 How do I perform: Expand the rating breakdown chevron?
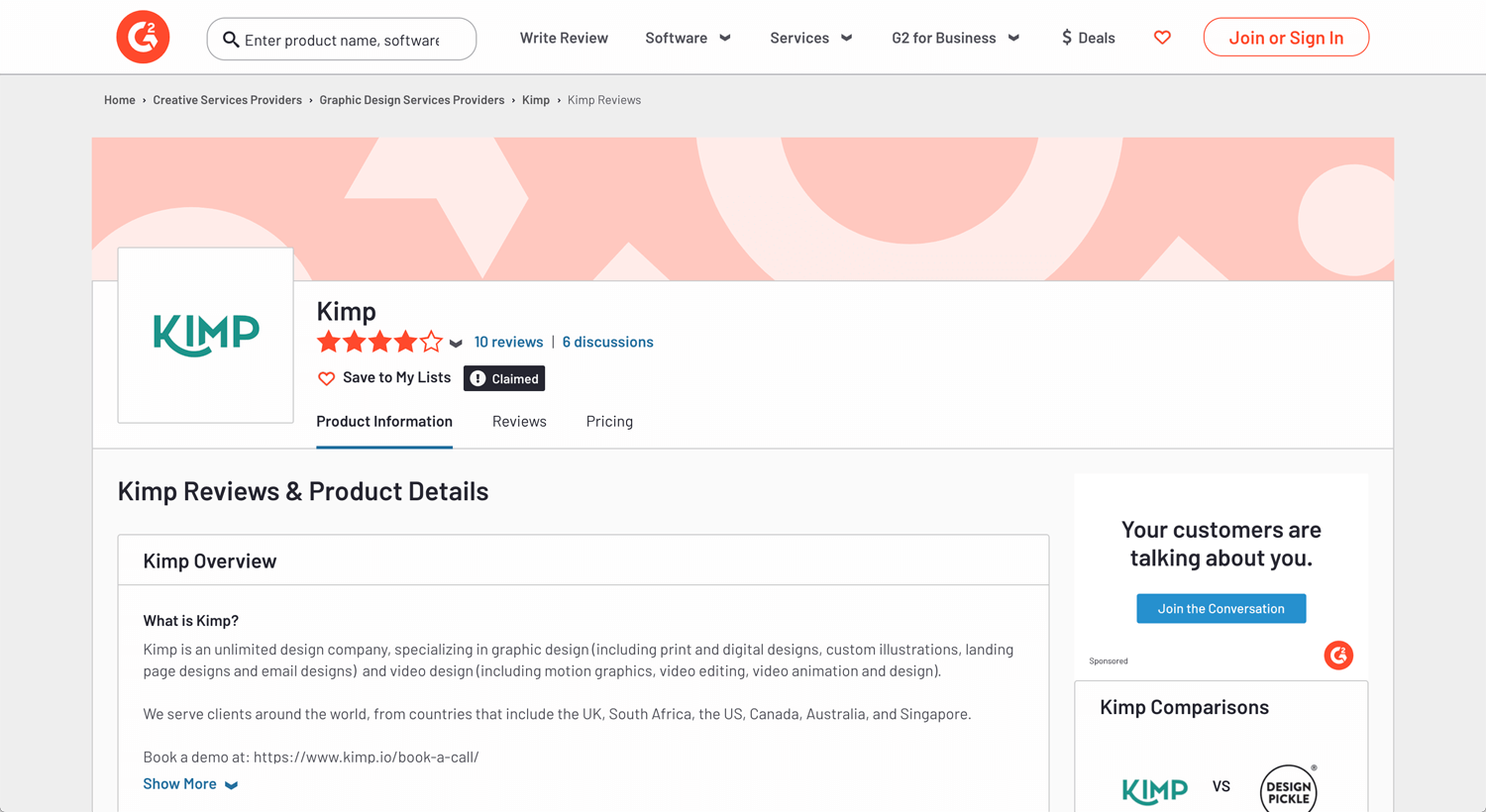coord(456,344)
